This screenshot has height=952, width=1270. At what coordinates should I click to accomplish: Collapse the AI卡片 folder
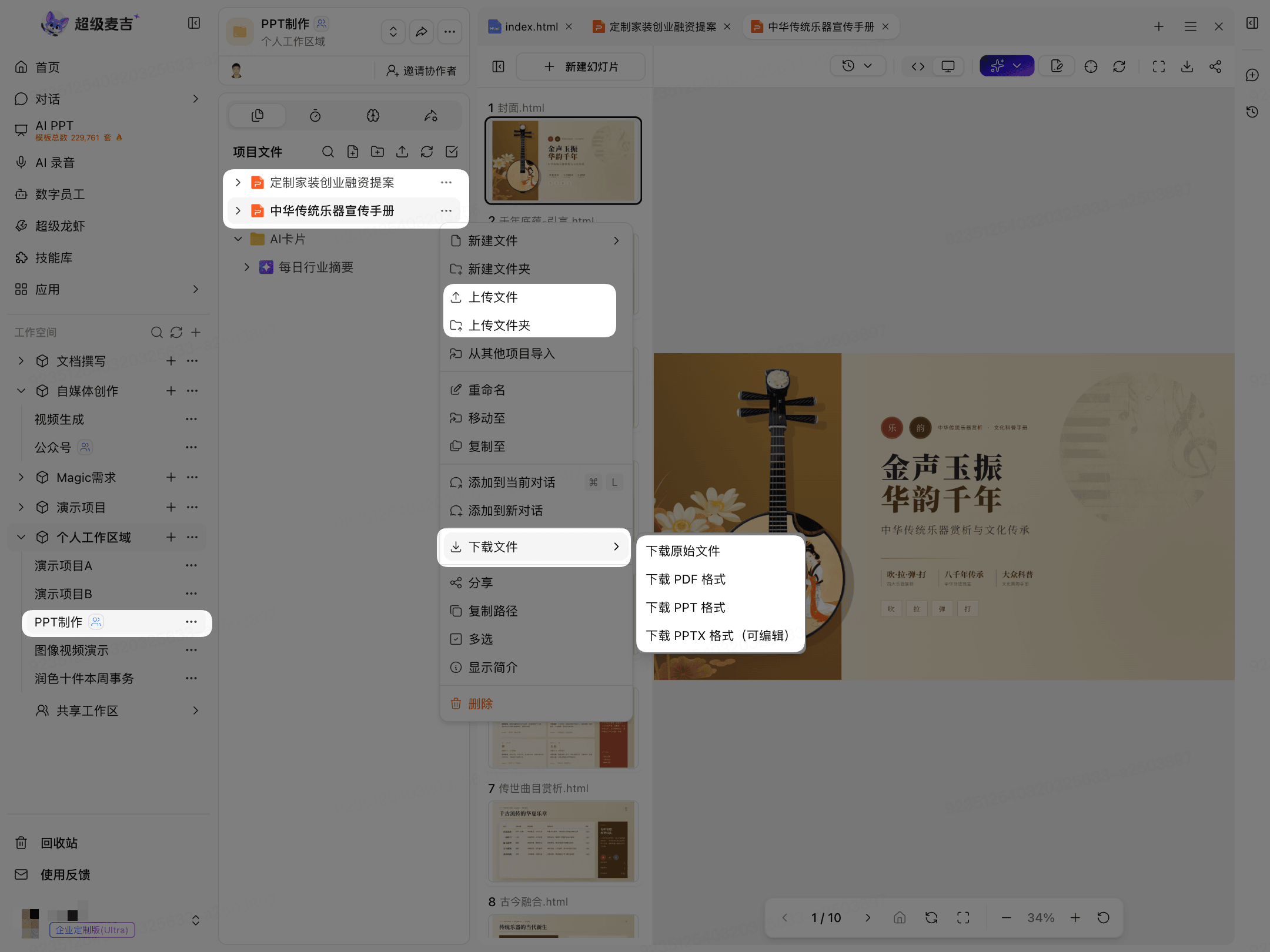(x=238, y=239)
